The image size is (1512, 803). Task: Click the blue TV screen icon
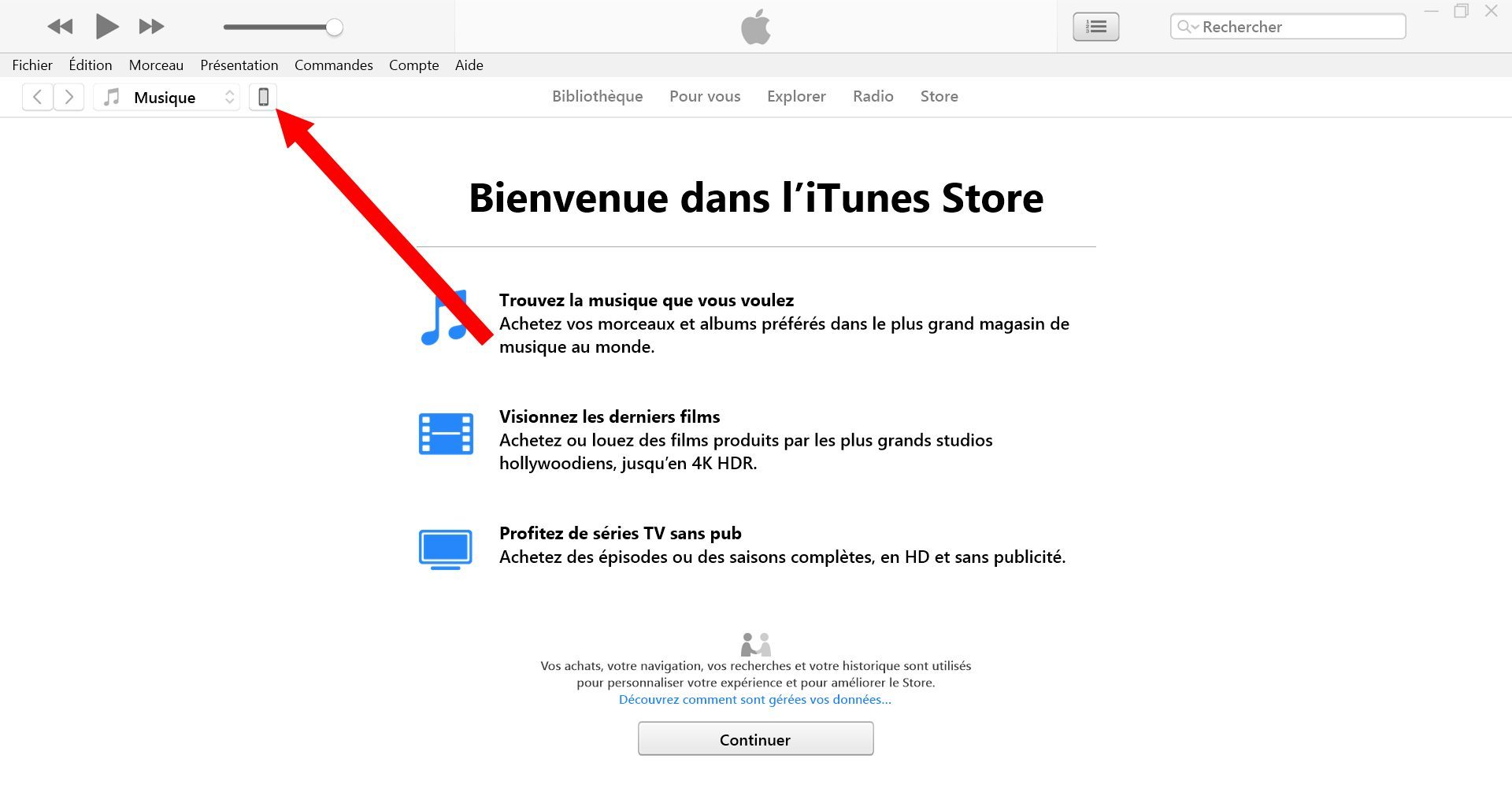[x=446, y=550]
